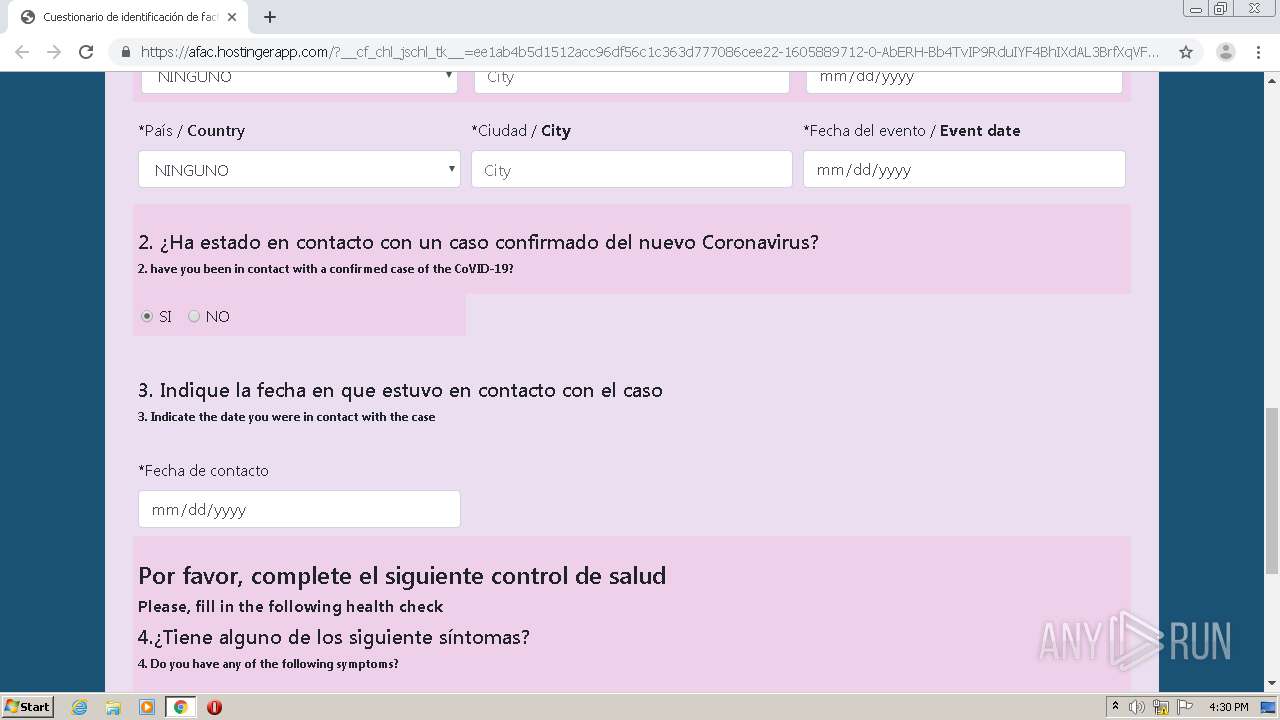The width and height of the screenshot is (1280, 720).
Task: Click the volume speaker tray icon
Action: [x=1137, y=707]
